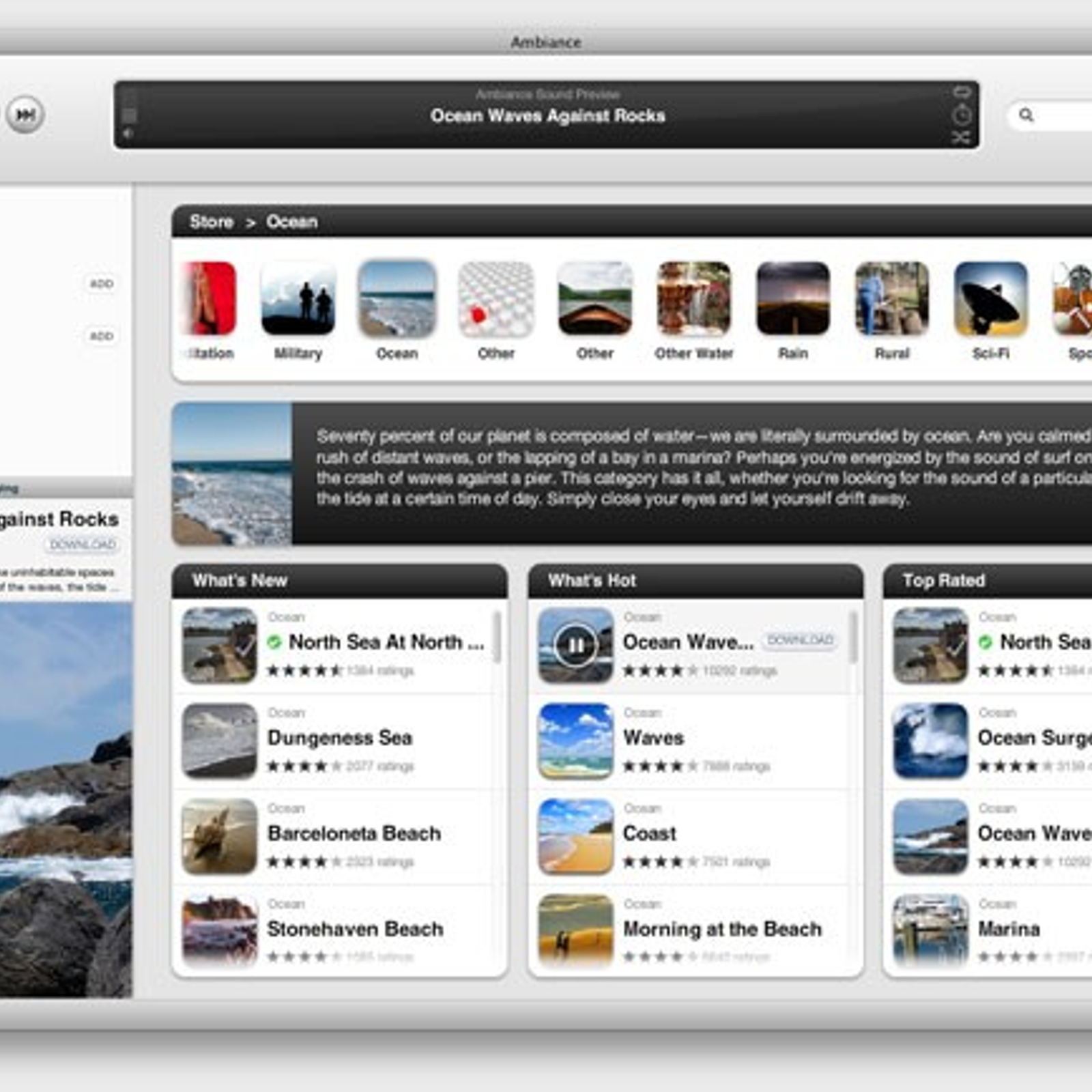Select the Stonehaven Beach title
The width and height of the screenshot is (1092, 1092).
[x=356, y=929]
